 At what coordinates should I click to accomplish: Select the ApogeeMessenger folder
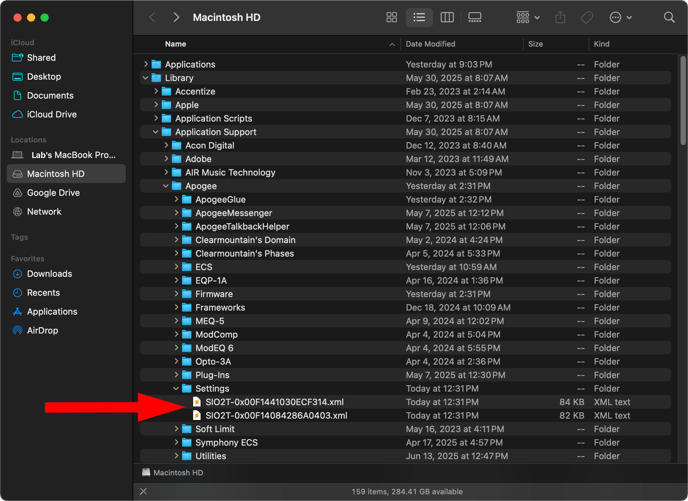coord(405,213)
